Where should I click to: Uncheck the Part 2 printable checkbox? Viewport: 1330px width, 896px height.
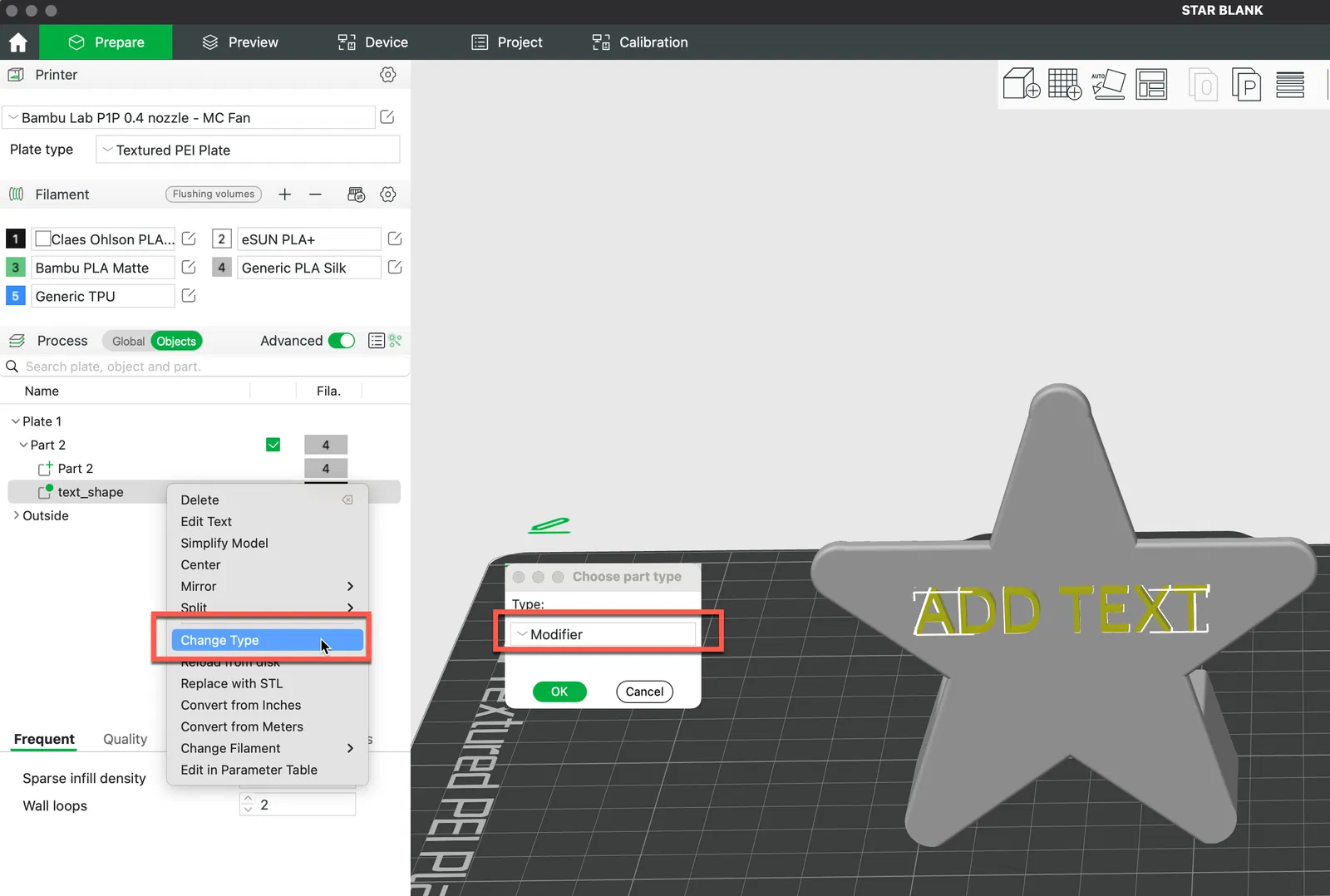point(273,445)
